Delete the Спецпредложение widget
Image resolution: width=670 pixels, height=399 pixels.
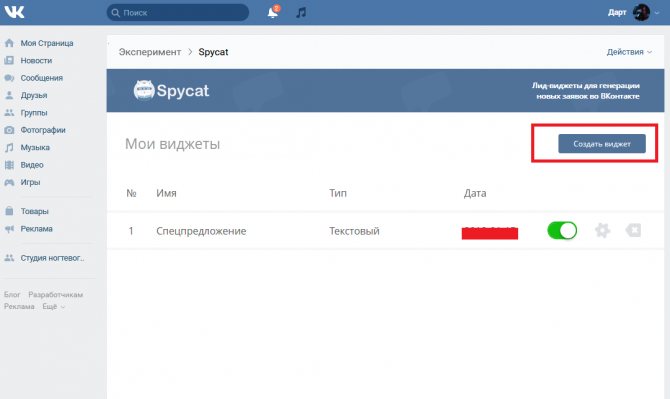pos(633,230)
